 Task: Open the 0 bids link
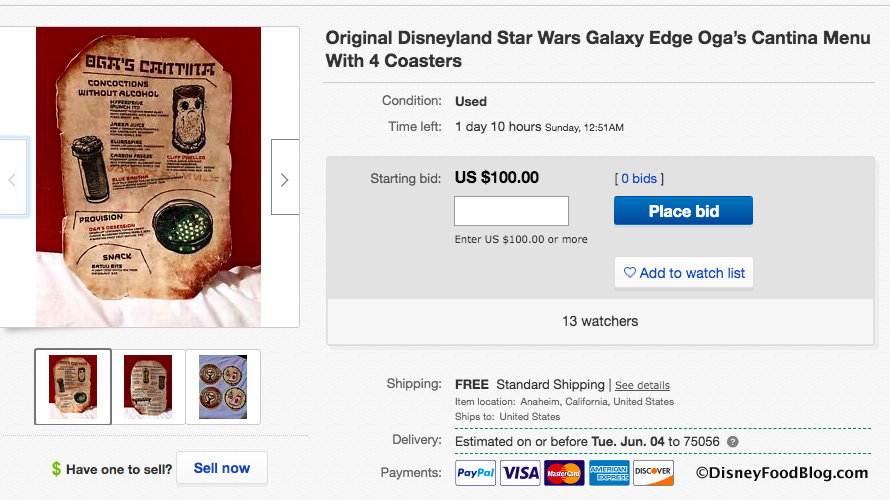(639, 179)
